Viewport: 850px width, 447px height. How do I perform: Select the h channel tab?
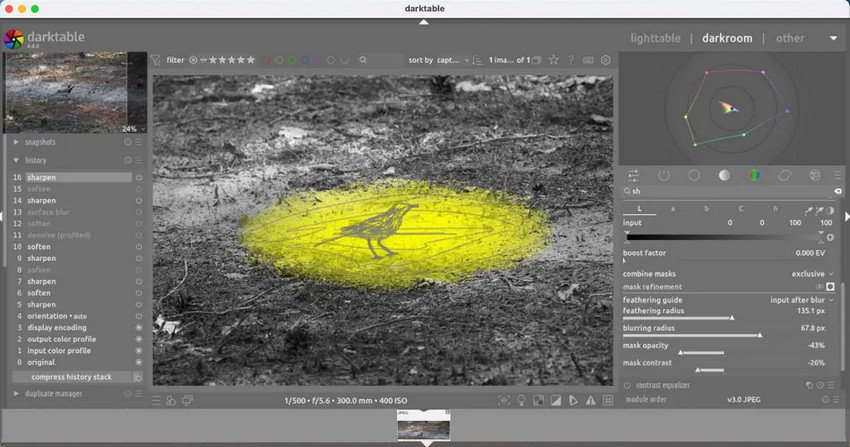[x=775, y=209]
